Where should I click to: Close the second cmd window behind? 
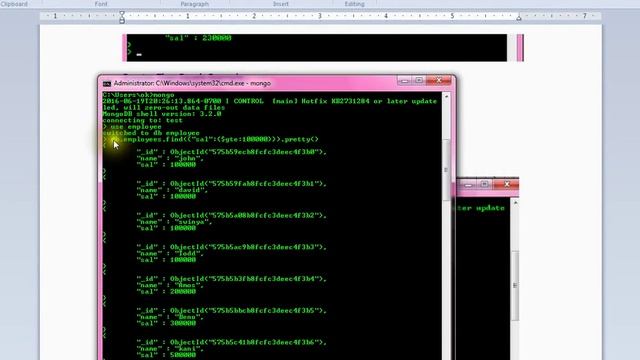[507, 184]
